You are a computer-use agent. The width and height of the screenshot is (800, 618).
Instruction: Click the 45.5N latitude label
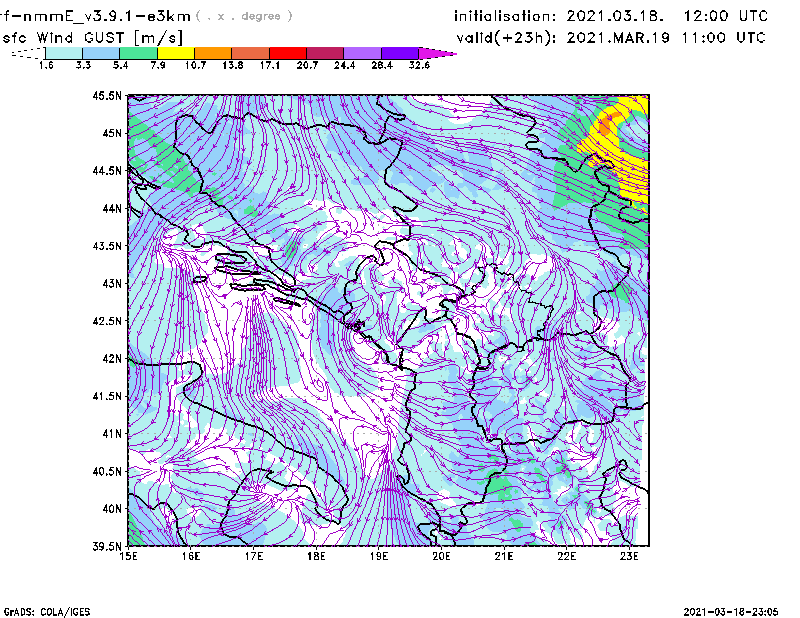point(107,95)
